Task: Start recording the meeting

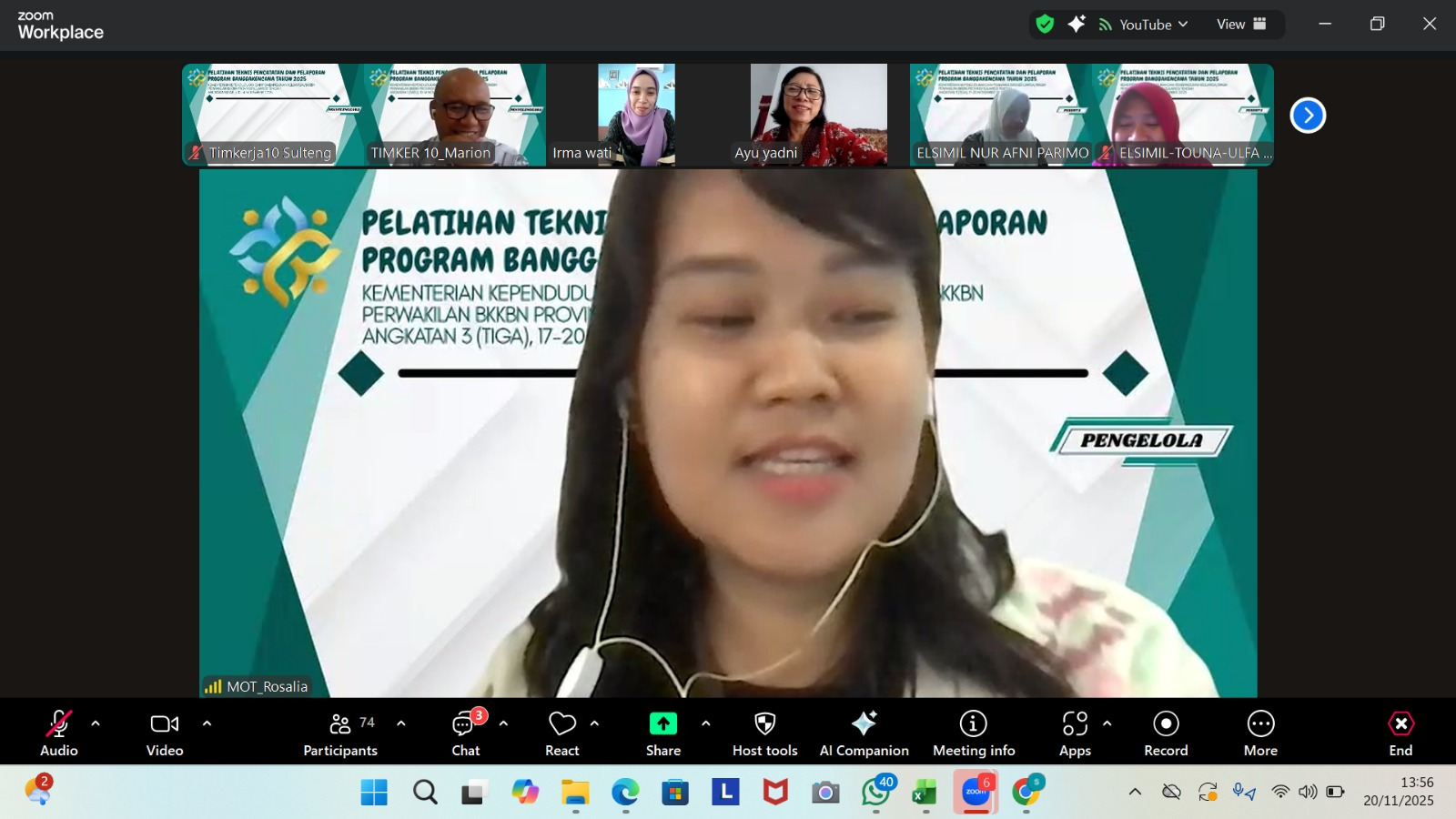Action: [x=1166, y=733]
